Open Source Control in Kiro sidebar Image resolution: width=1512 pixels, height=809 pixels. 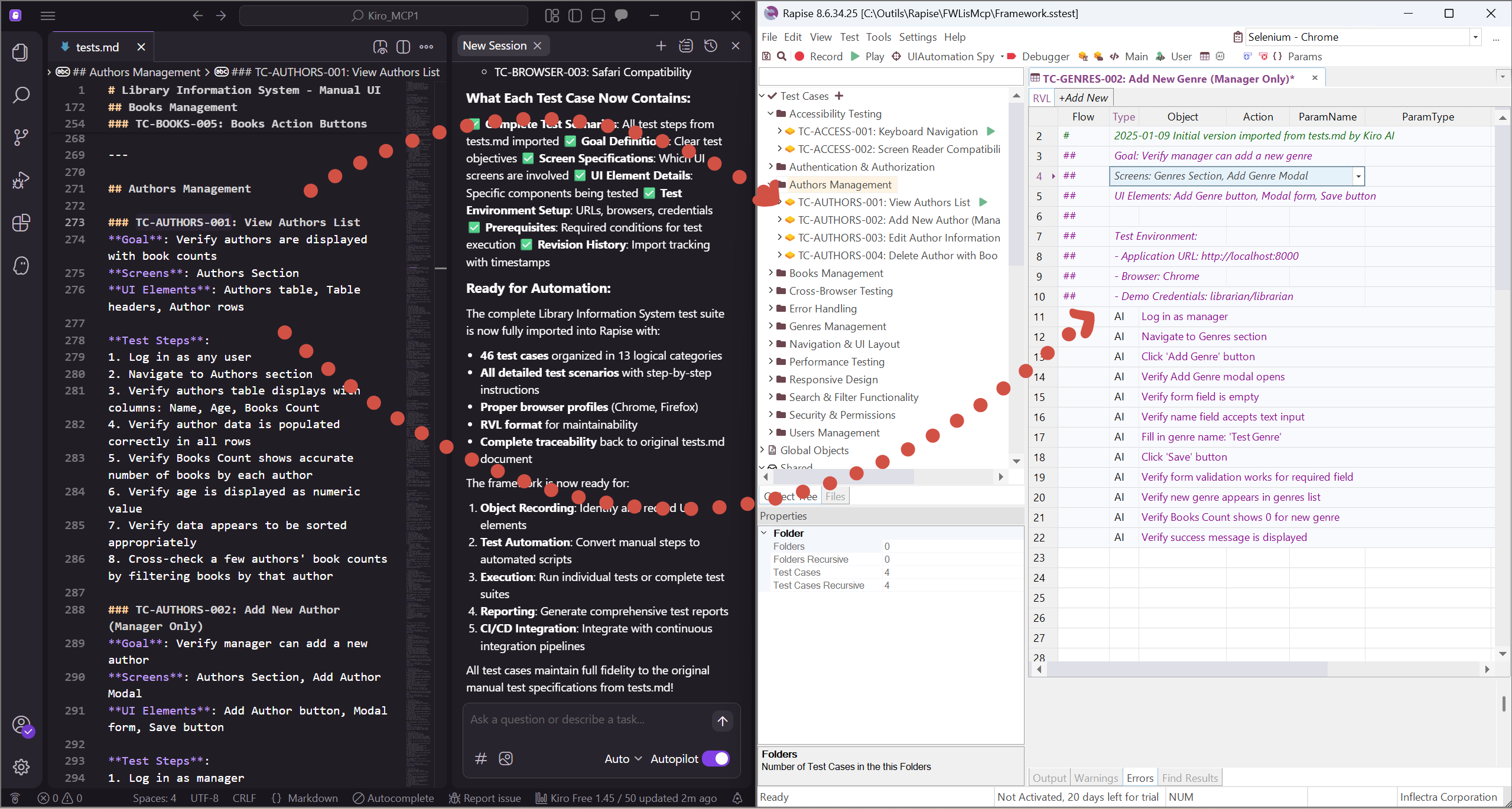click(x=21, y=138)
